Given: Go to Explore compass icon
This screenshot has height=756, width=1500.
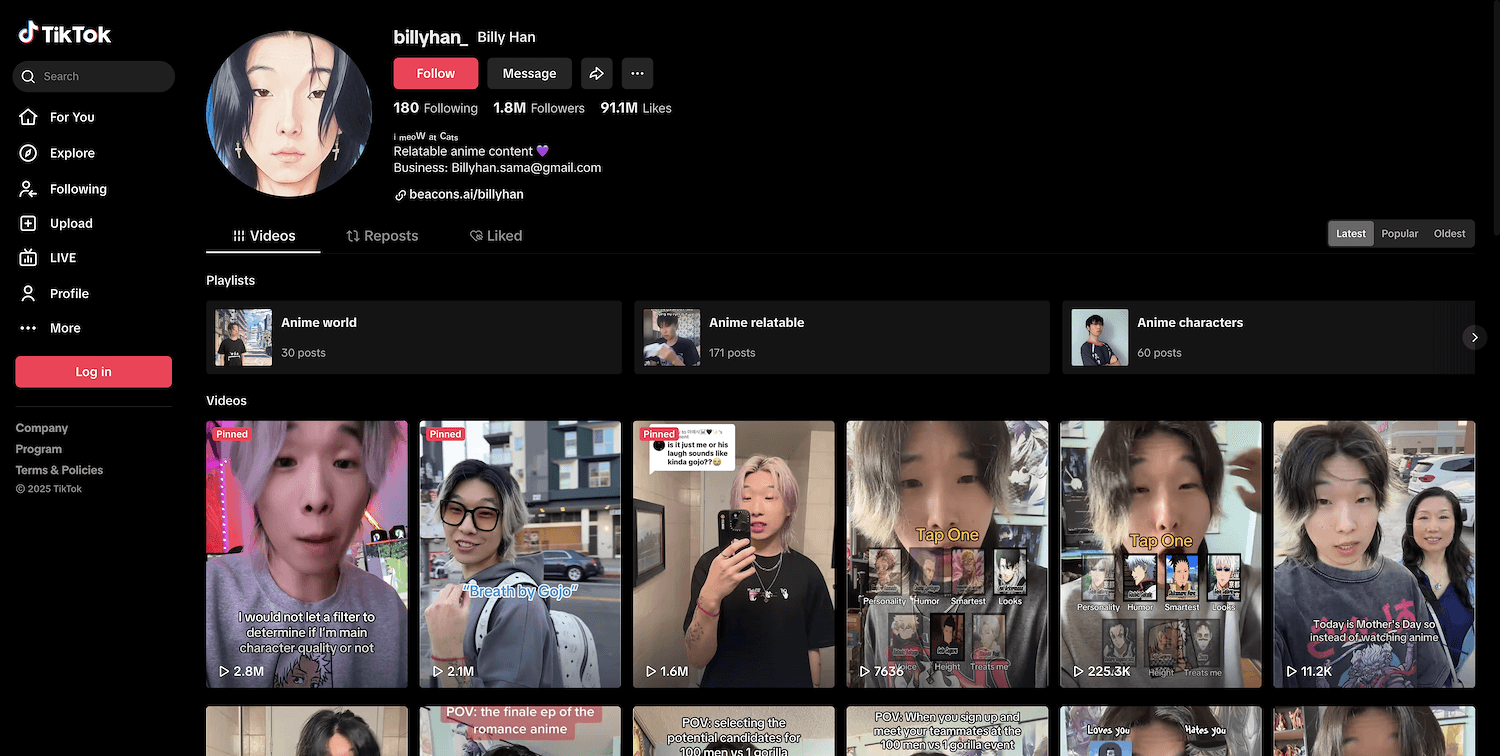Looking at the screenshot, I should [x=29, y=153].
